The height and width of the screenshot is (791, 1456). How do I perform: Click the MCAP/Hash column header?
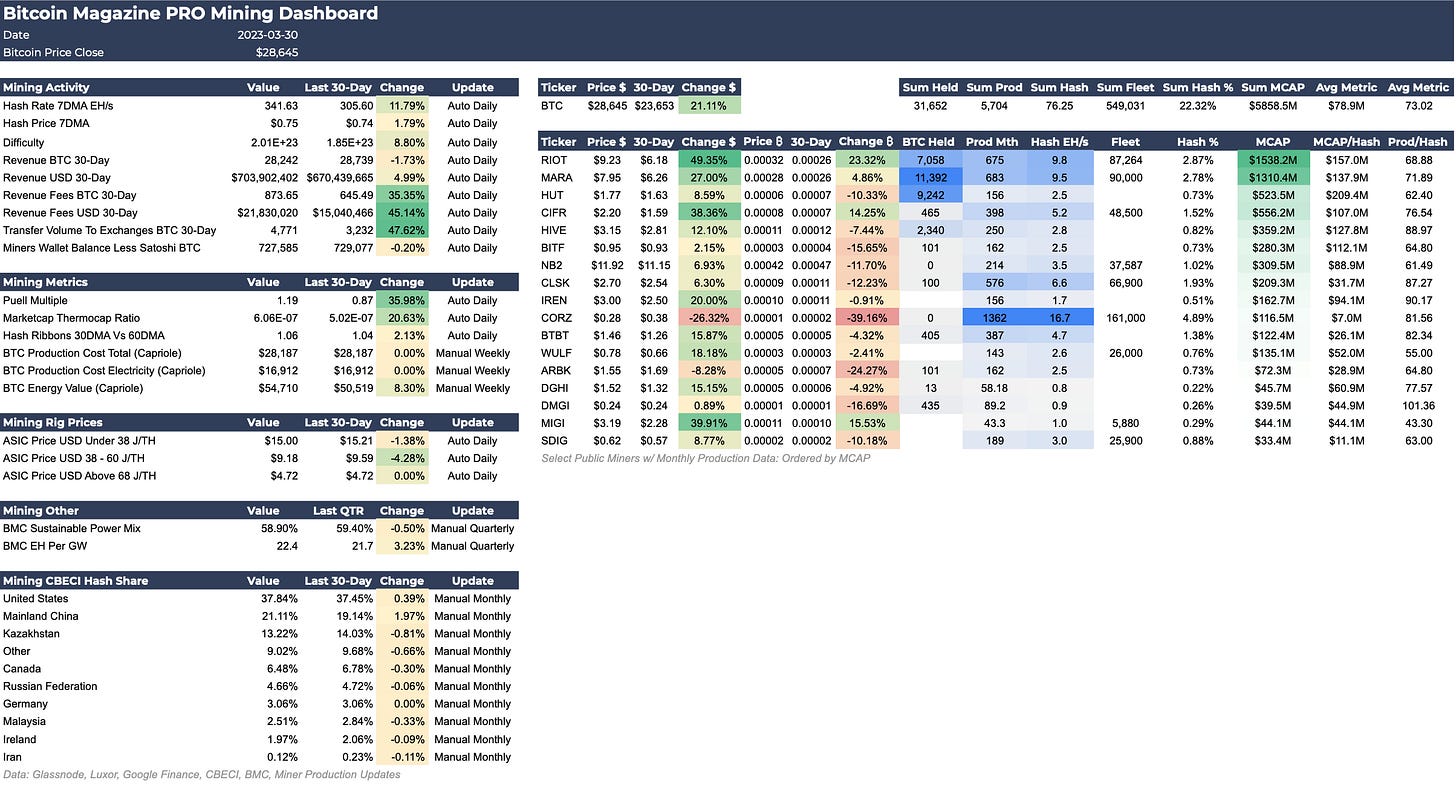pyautogui.click(x=1346, y=142)
